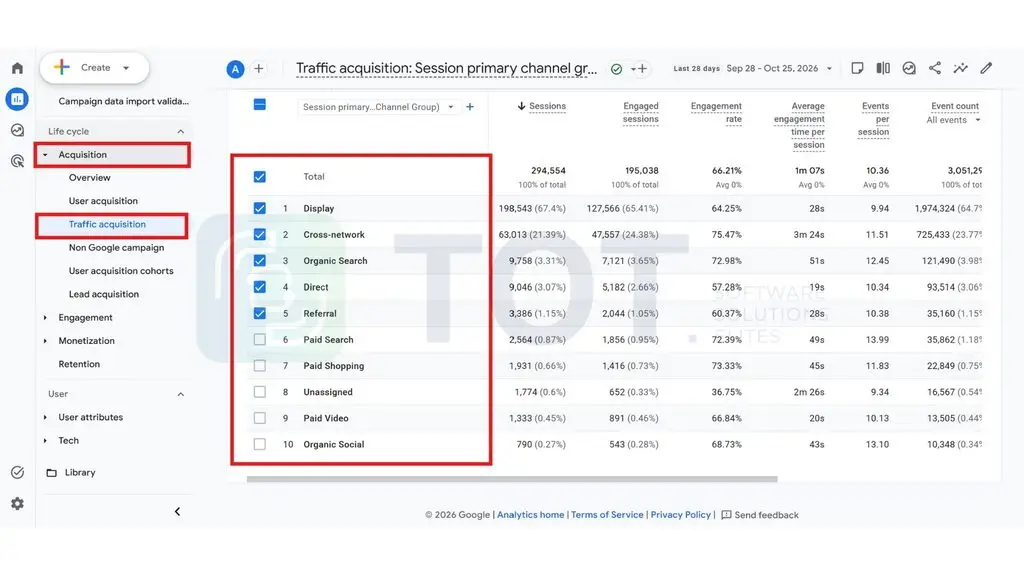Open the Insights icon in toolbar
Viewport: 1024px width, 576px height.
coord(908,68)
